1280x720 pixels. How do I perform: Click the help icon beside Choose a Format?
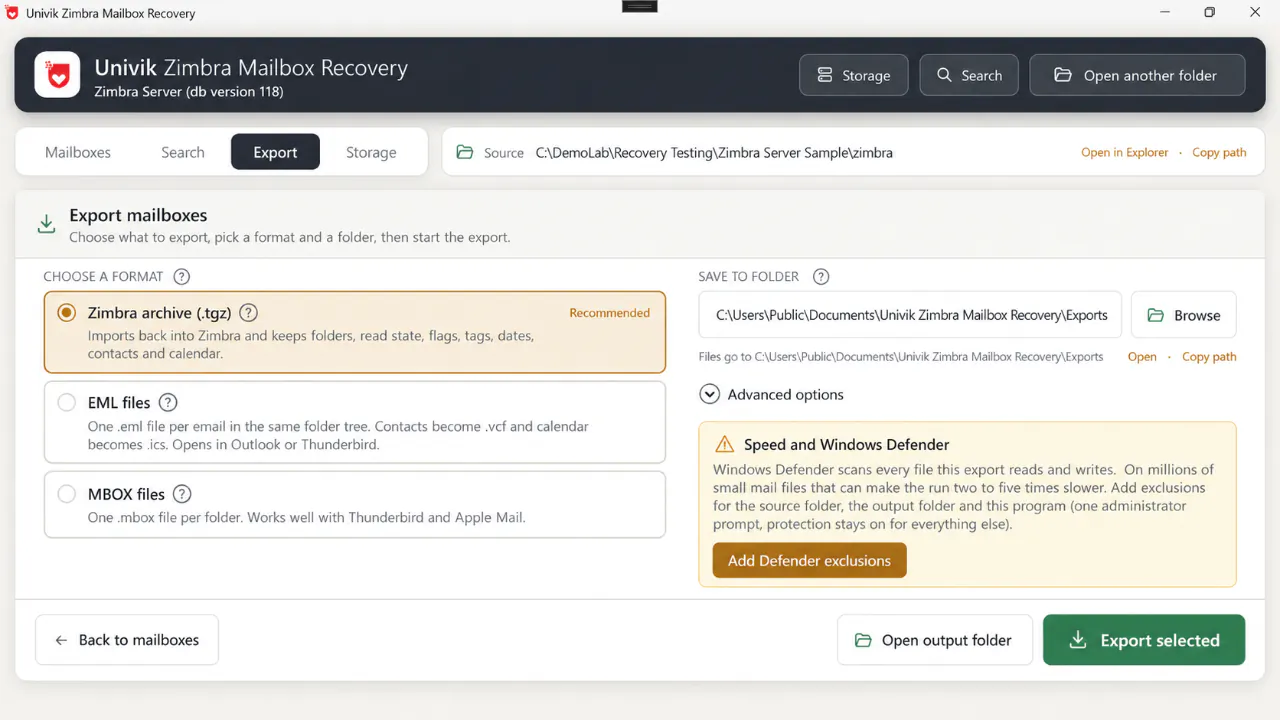[x=181, y=277]
